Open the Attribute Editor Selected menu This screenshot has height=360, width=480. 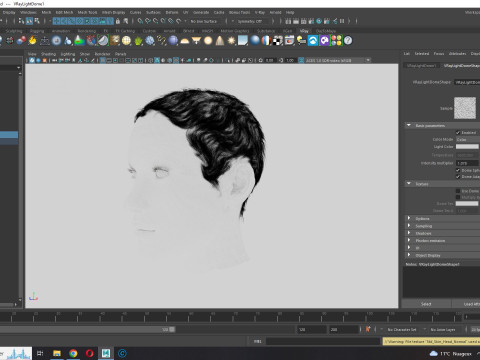pyautogui.click(x=422, y=53)
